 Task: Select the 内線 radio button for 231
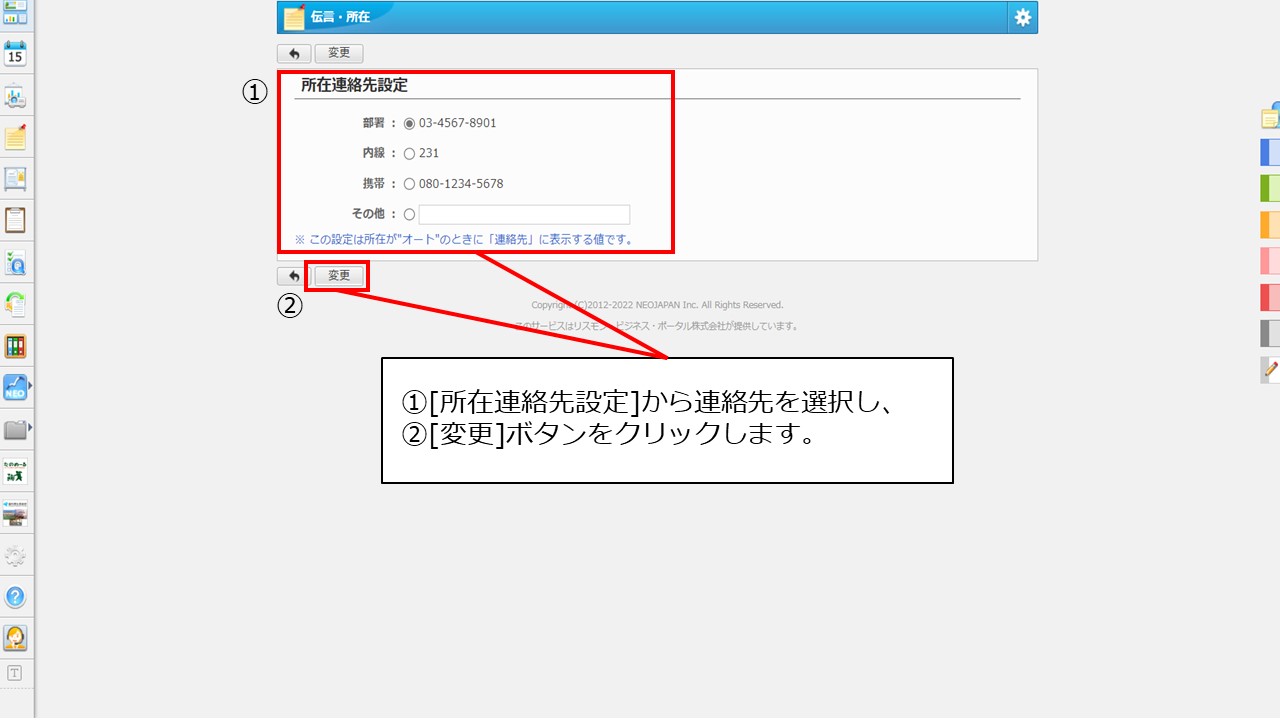(409, 152)
